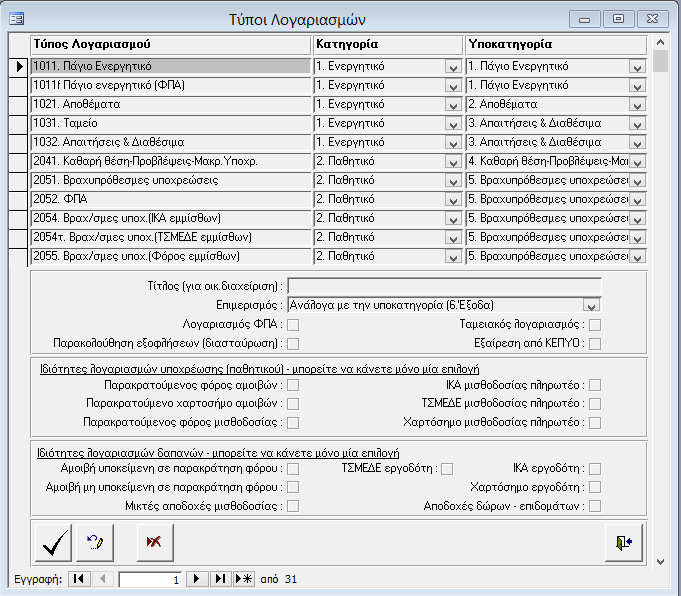Go to next record navigation arrow
Image resolution: width=681 pixels, height=596 pixels.
pyautogui.click(x=198, y=579)
